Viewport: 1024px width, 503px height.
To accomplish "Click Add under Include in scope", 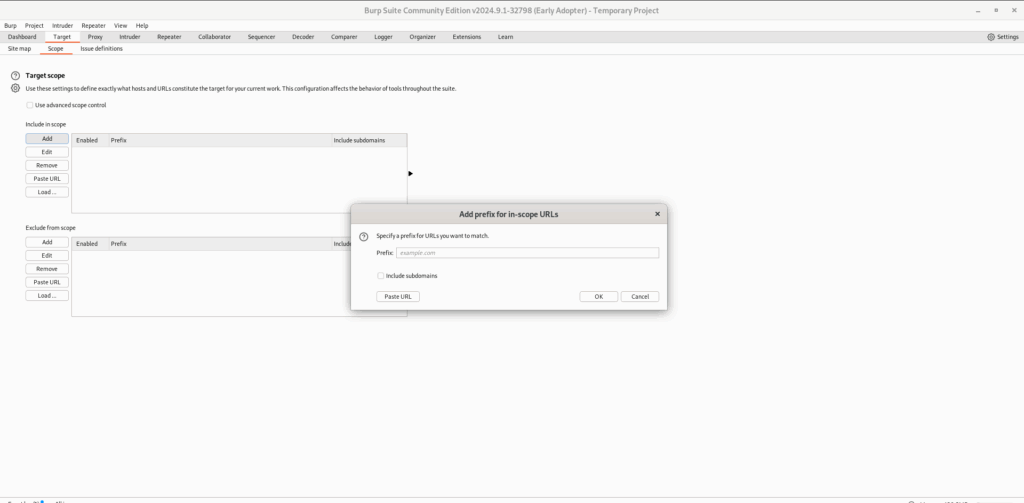I will (47, 139).
